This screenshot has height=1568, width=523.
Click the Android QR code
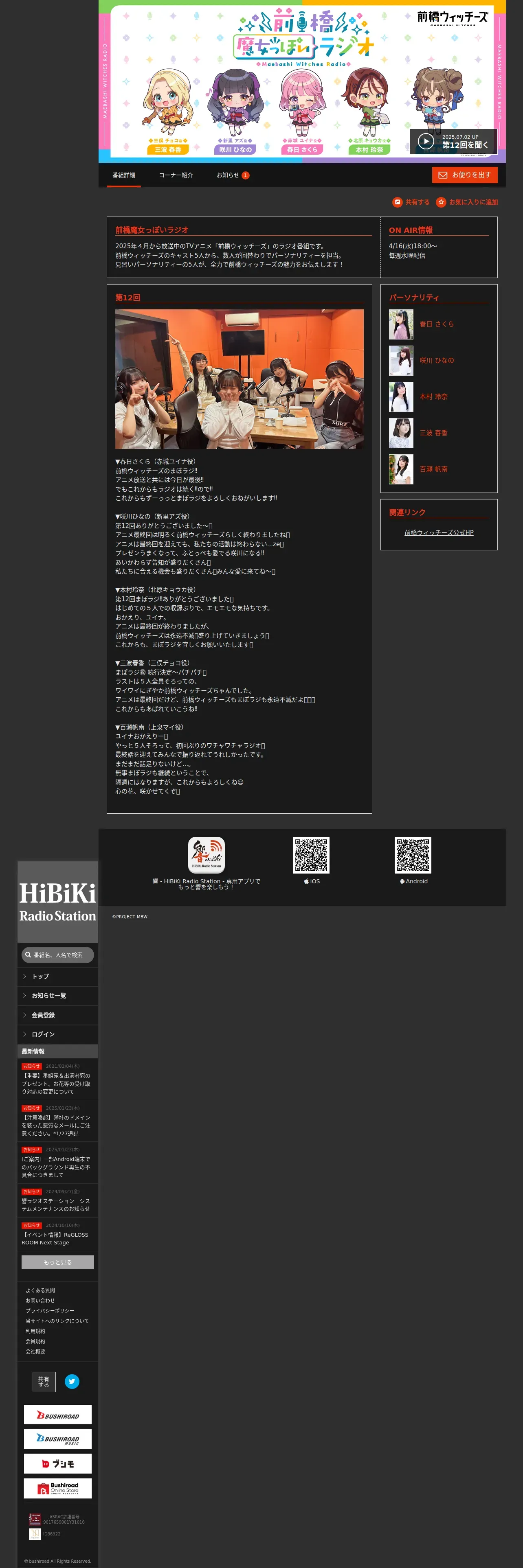point(413,855)
